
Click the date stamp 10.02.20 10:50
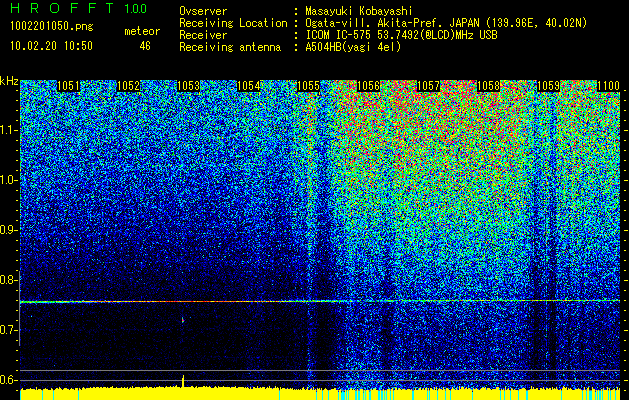coord(51,46)
